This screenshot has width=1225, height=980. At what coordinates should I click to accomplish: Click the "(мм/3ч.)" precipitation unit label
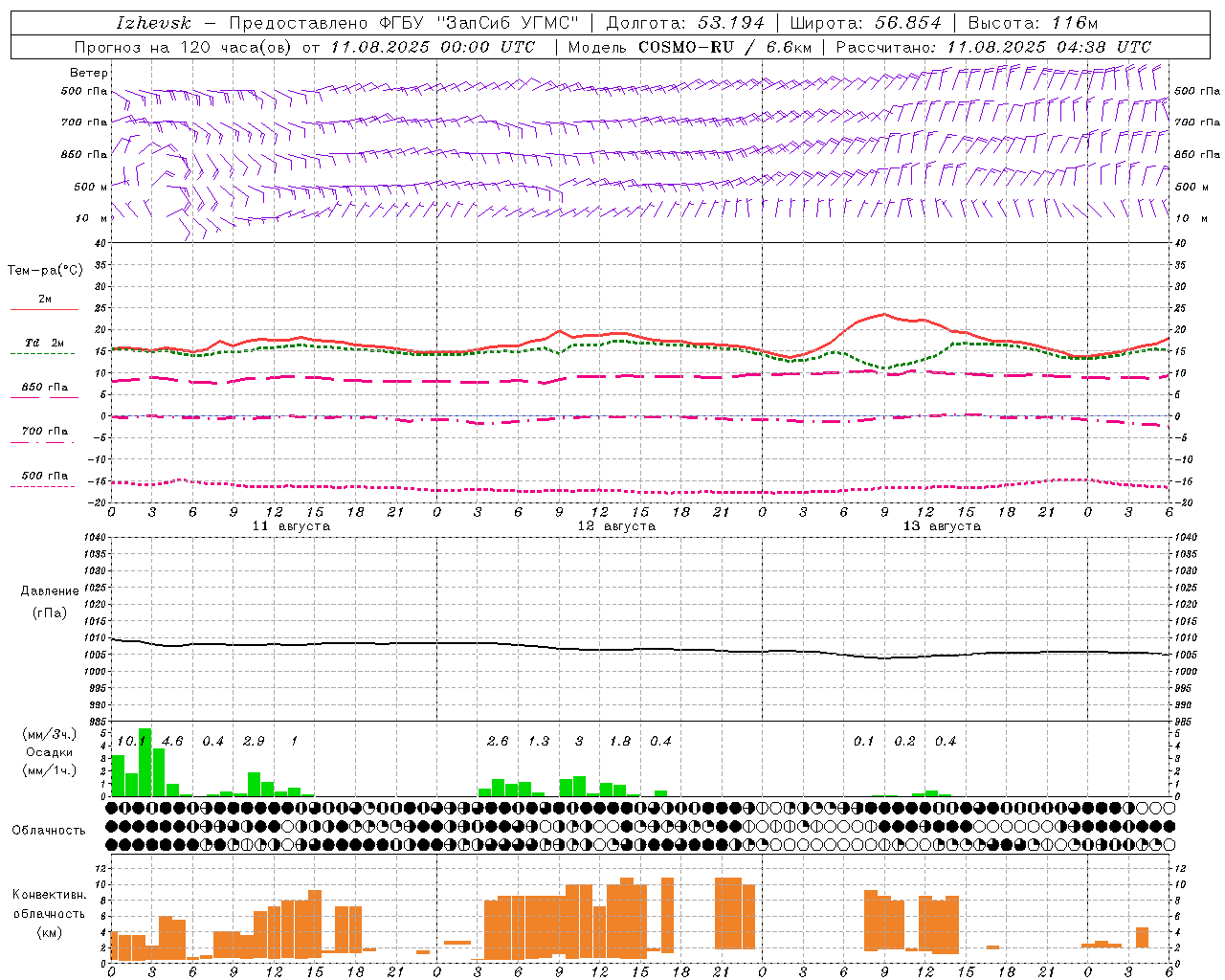[x=50, y=734]
